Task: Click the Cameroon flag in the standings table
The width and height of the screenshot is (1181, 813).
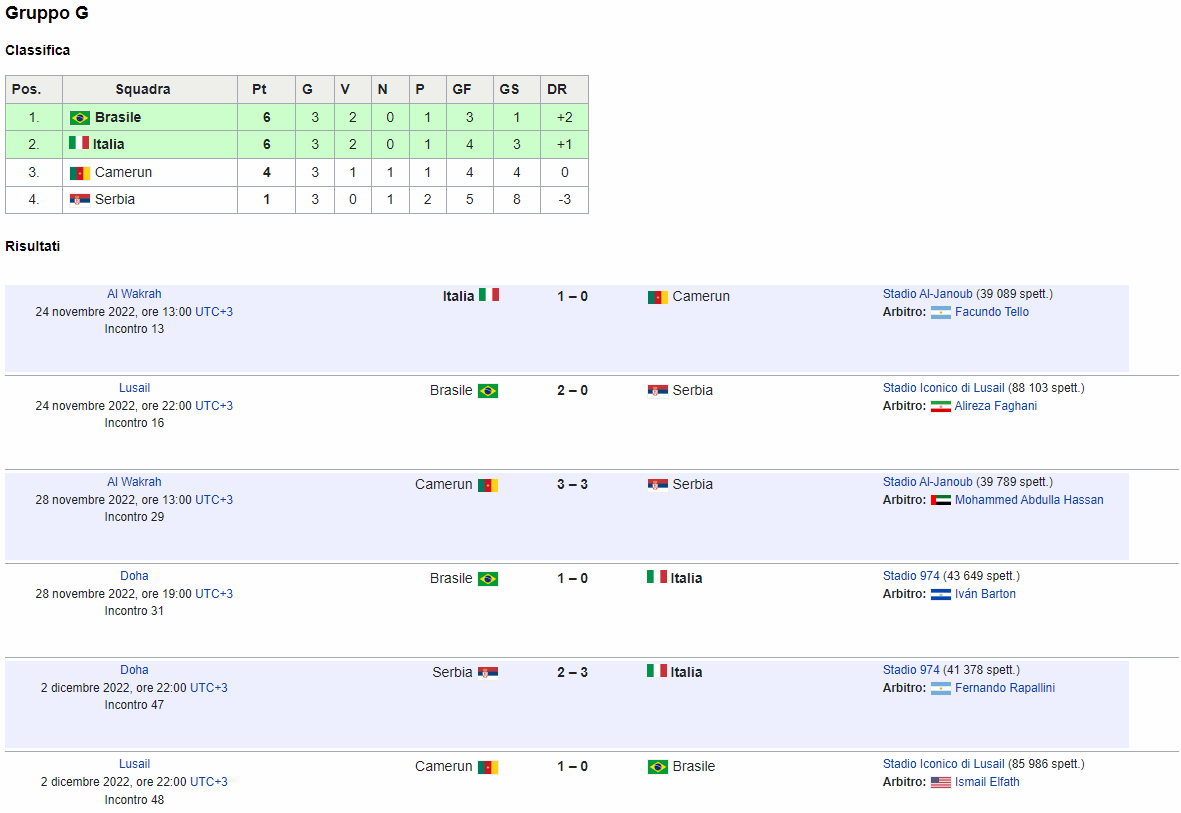Action: [x=80, y=173]
